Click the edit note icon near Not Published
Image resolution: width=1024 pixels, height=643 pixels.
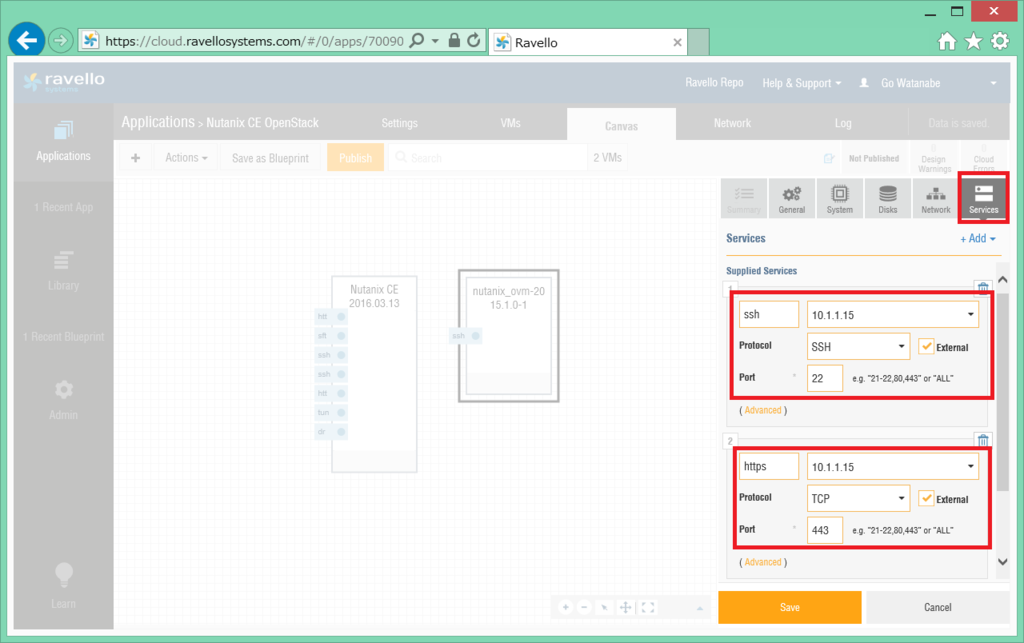tap(829, 158)
